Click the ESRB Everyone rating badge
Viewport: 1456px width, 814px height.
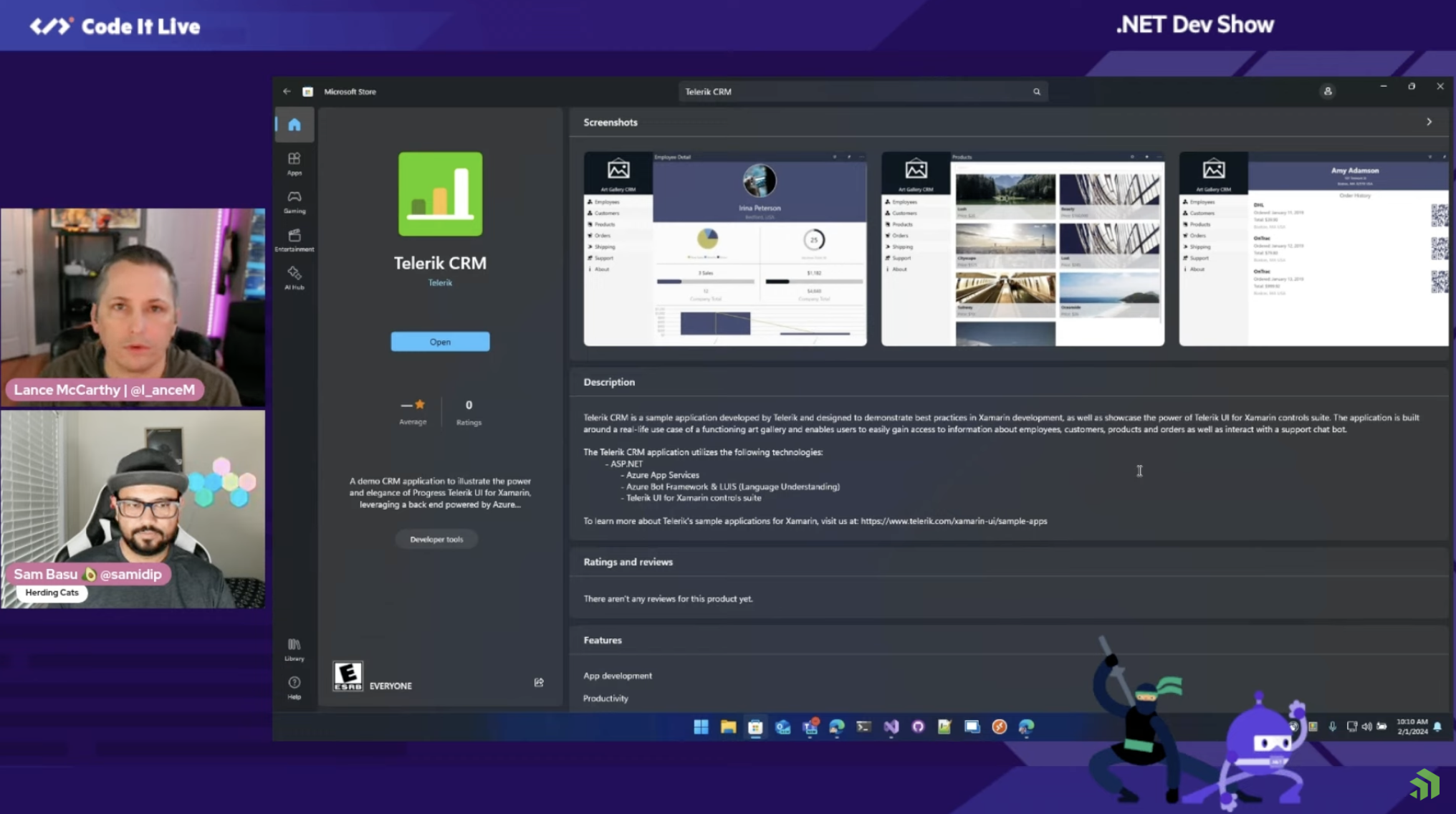[x=348, y=676]
